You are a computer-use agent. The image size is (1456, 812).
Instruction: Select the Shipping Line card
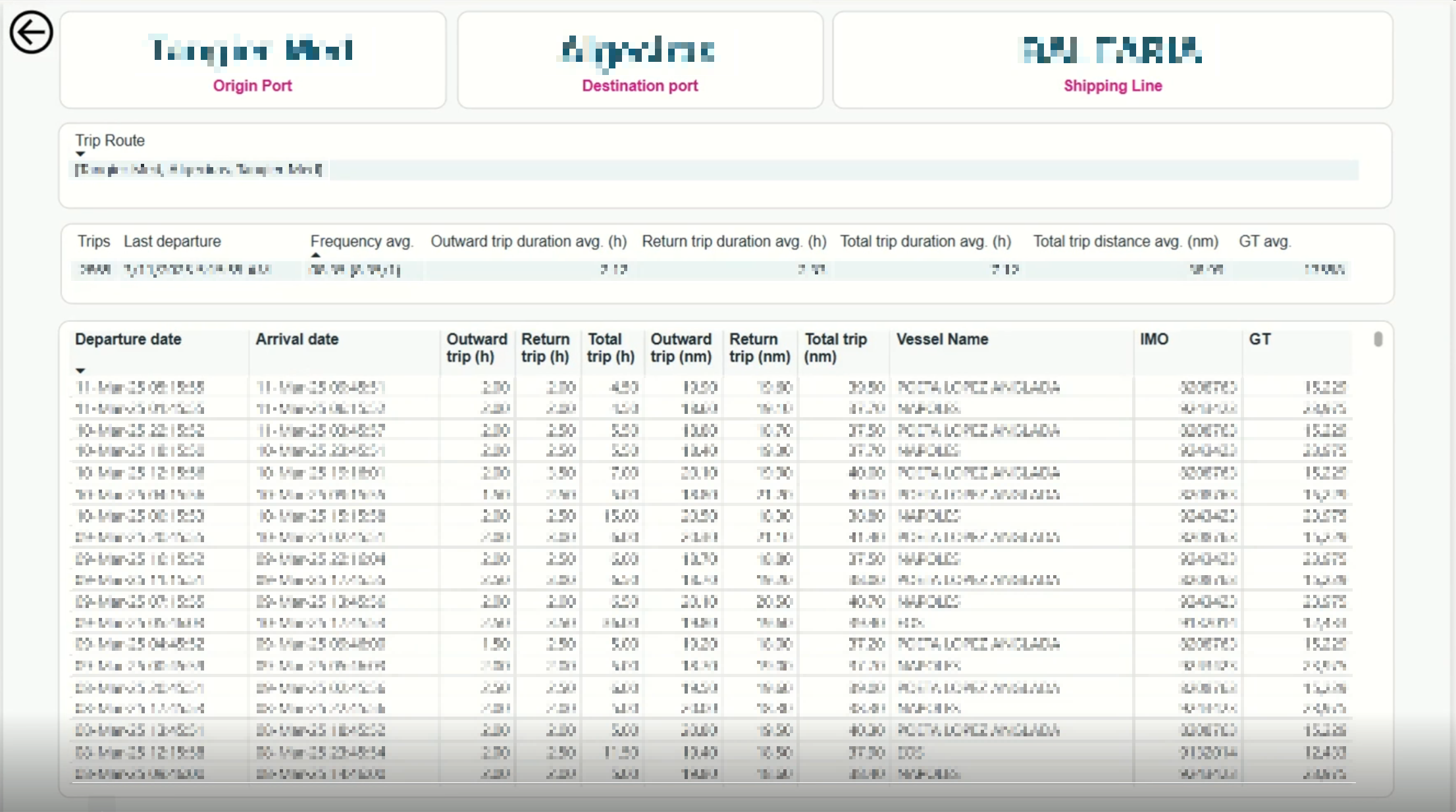1112,61
